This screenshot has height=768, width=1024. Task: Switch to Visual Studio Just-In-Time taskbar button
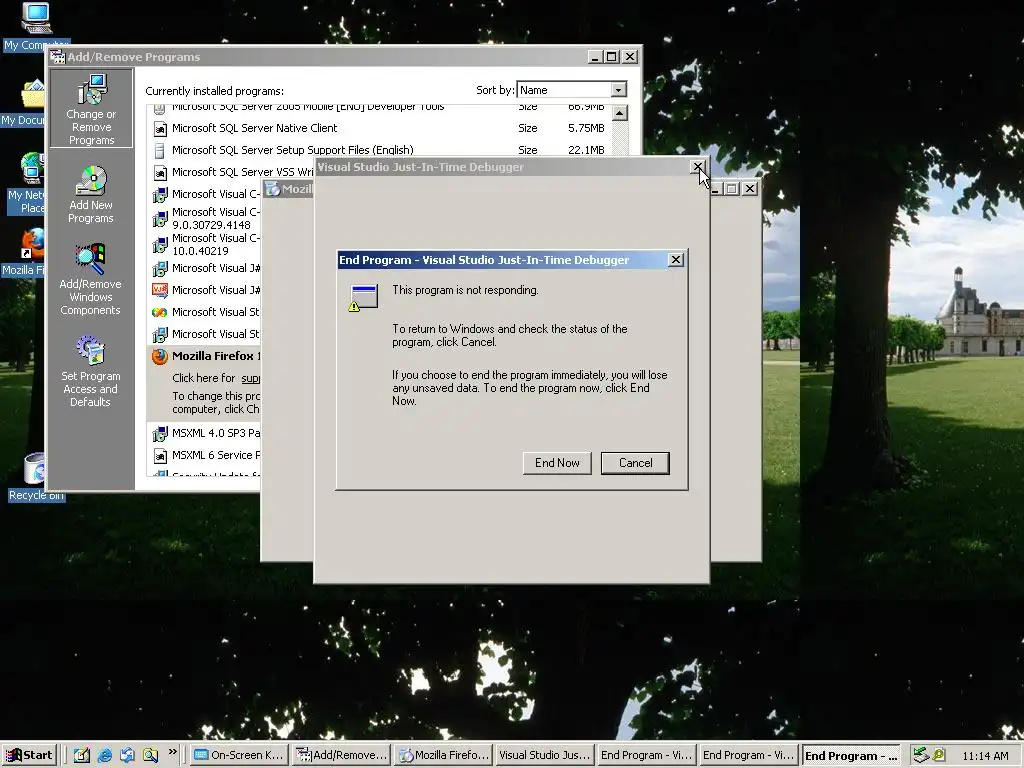click(x=545, y=755)
